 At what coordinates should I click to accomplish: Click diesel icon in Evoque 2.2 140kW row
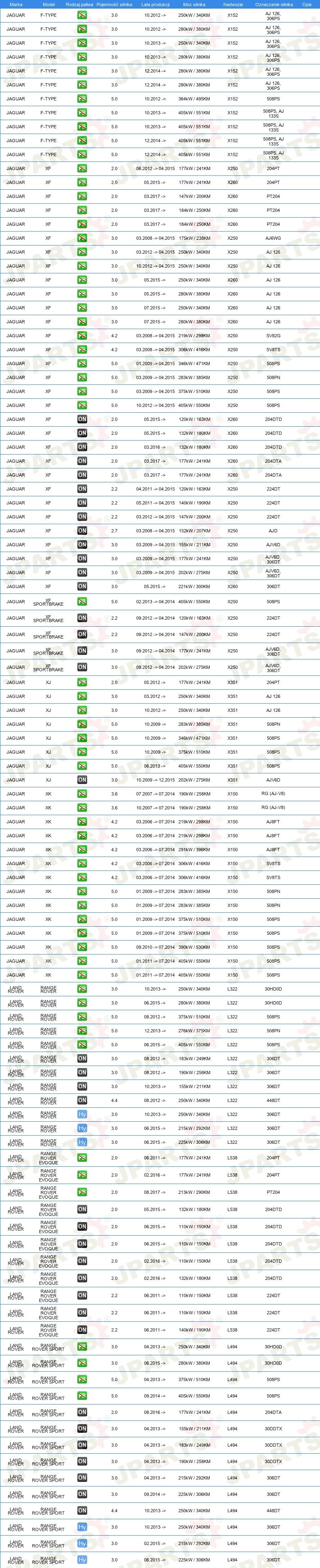(x=82, y=1330)
